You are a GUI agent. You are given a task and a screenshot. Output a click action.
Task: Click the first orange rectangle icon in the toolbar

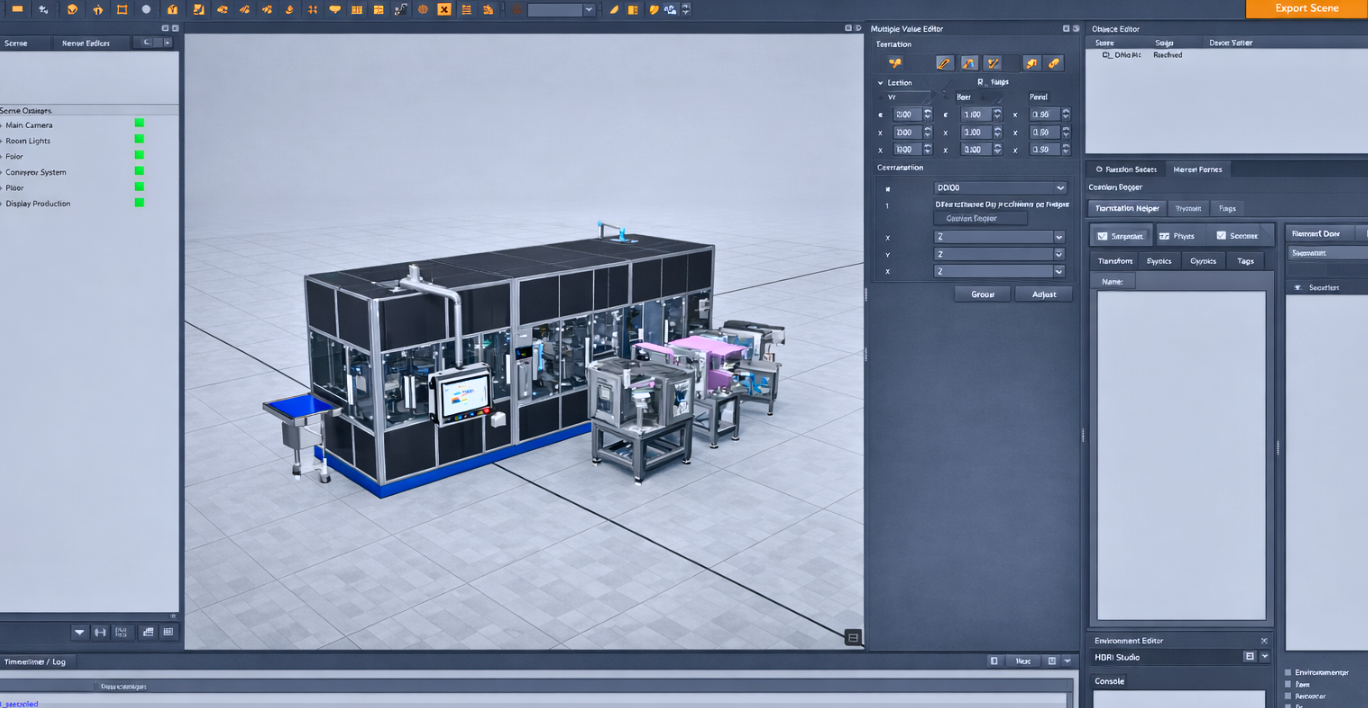(17, 9)
